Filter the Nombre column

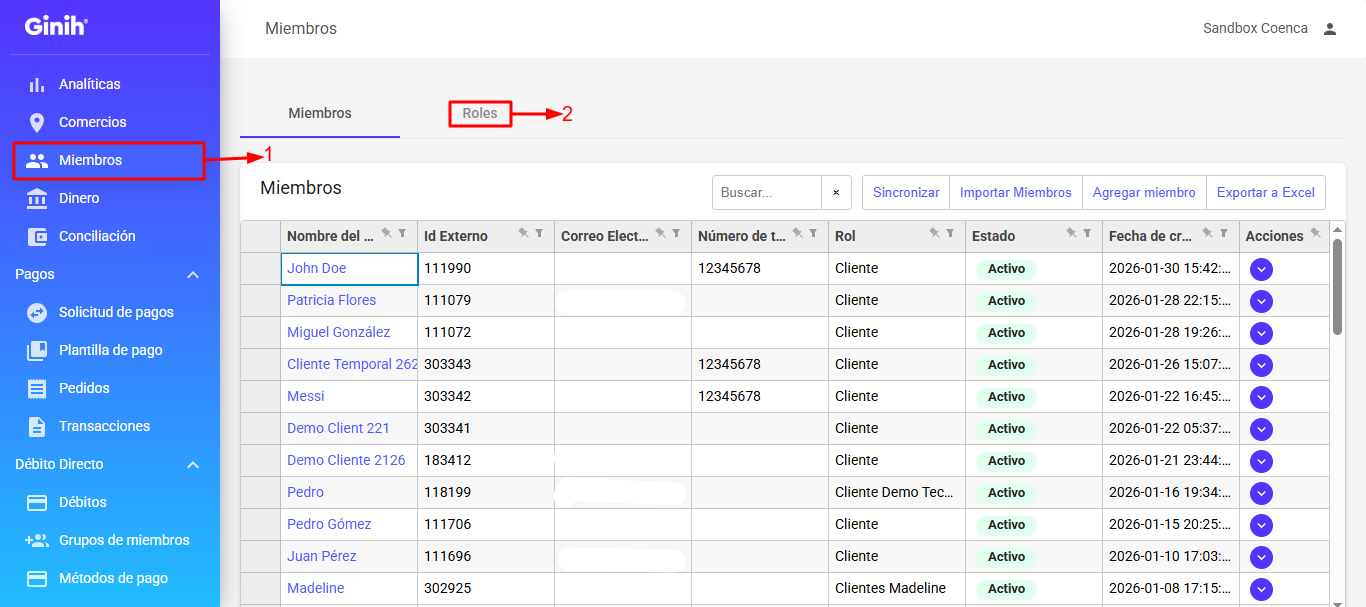point(402,233)
